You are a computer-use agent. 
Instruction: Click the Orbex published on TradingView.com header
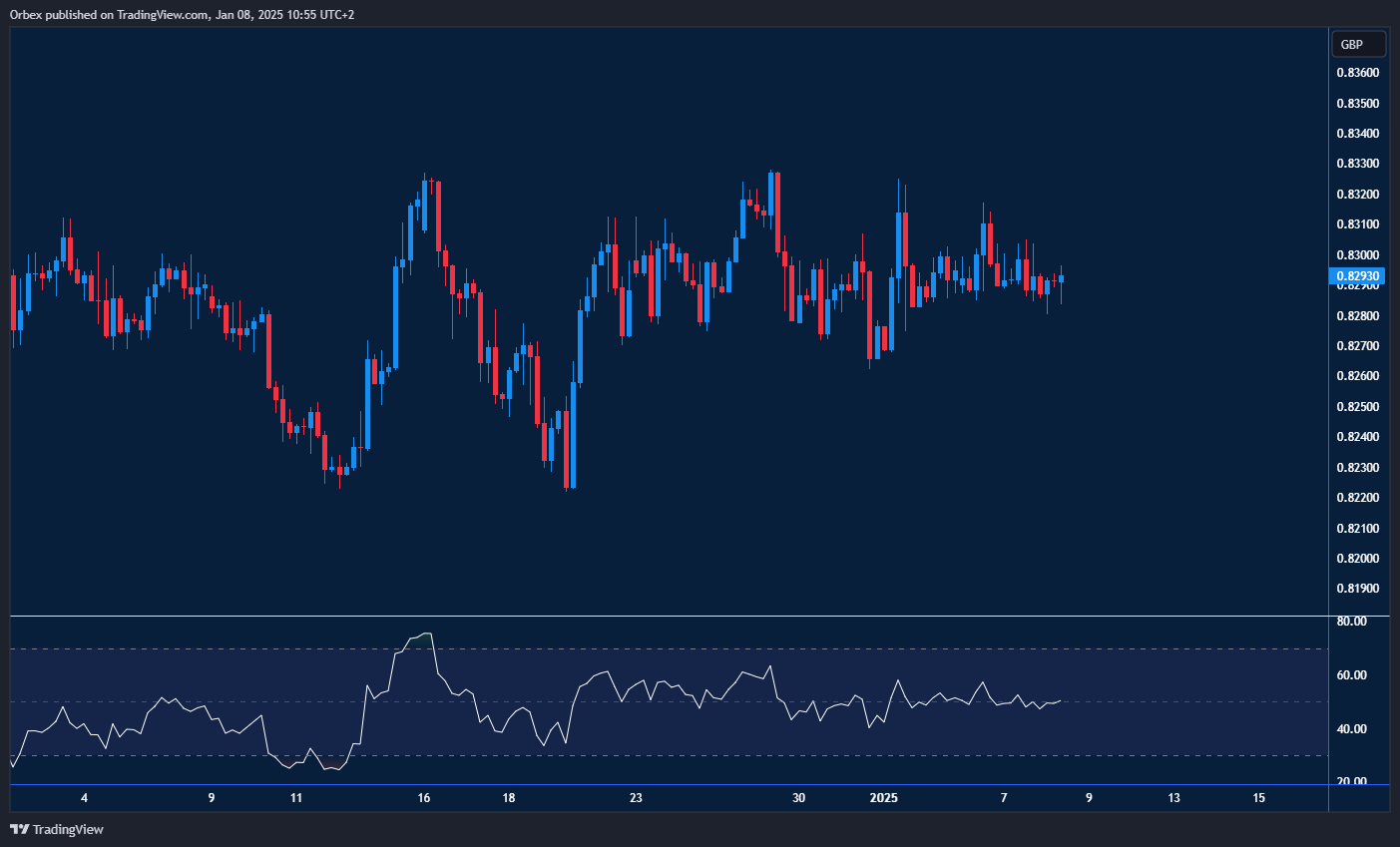click(x=182, y=14)
